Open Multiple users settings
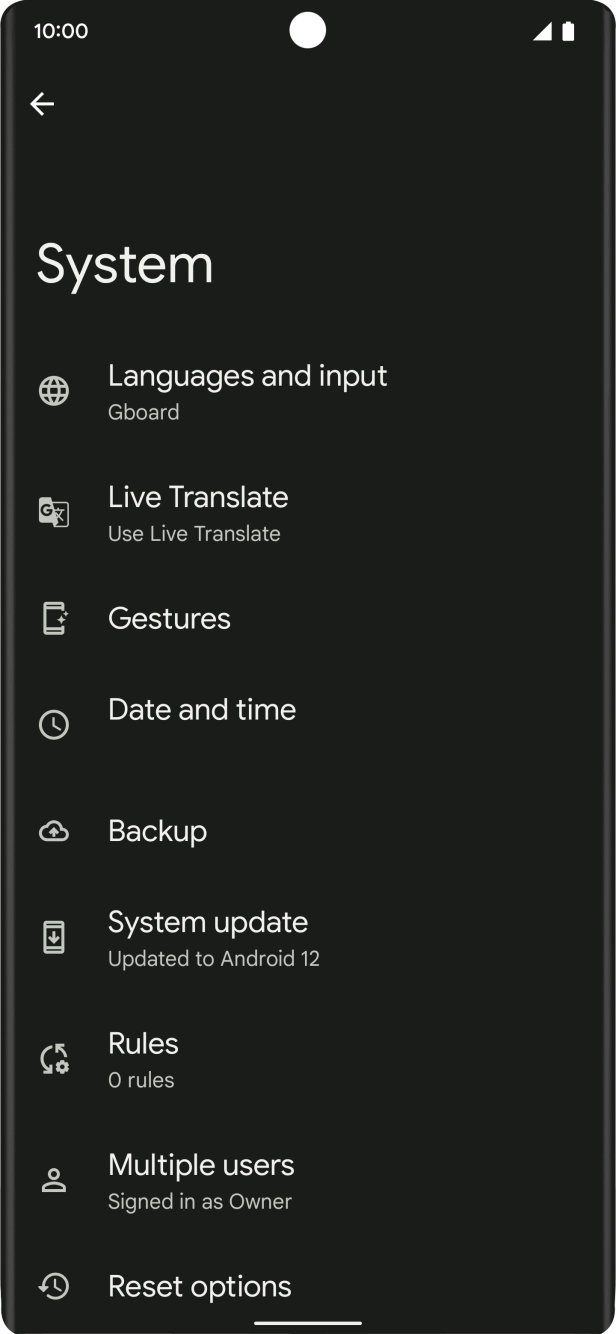 pos(201,1180)
